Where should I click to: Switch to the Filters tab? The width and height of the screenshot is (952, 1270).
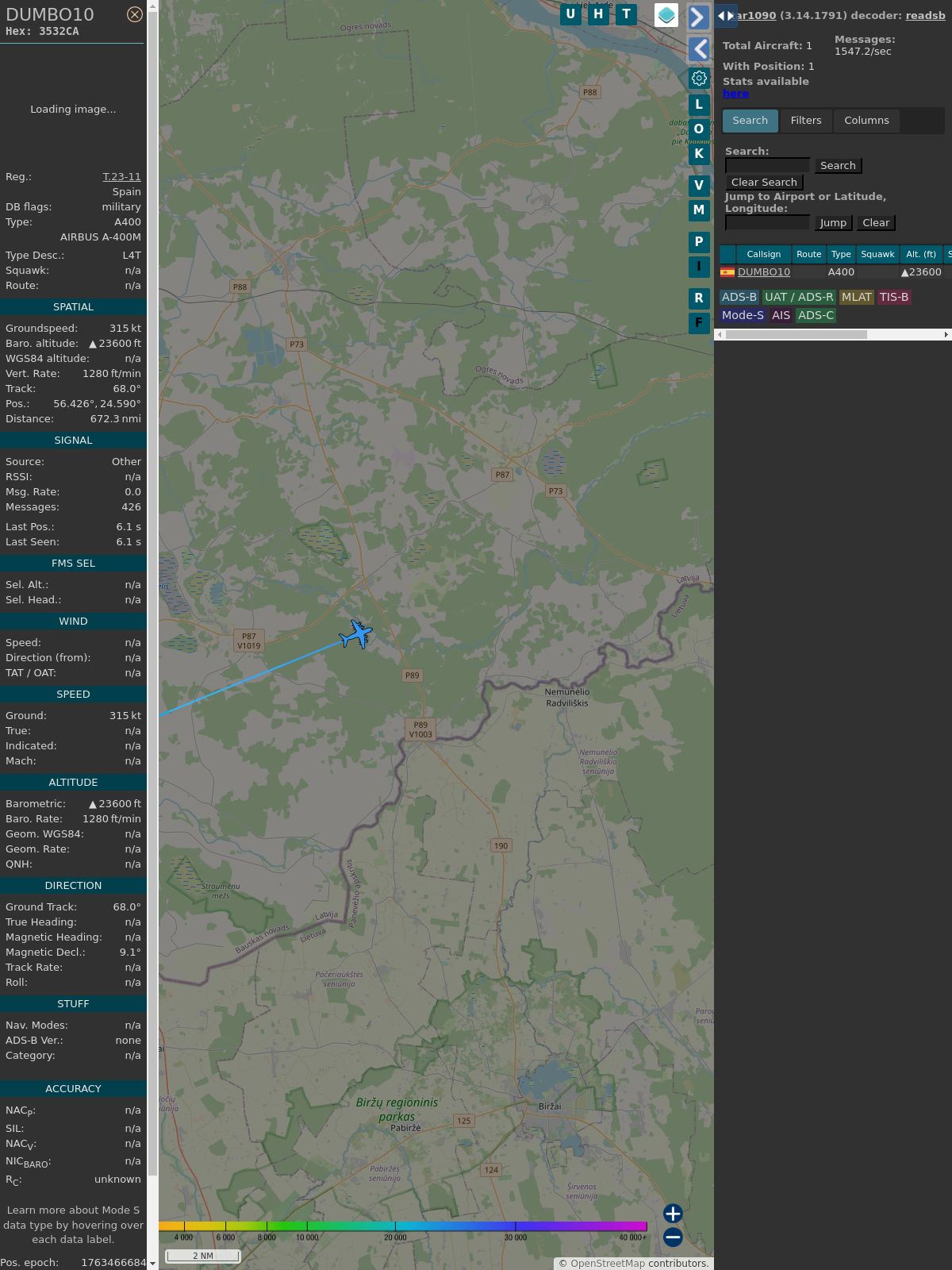806,121
